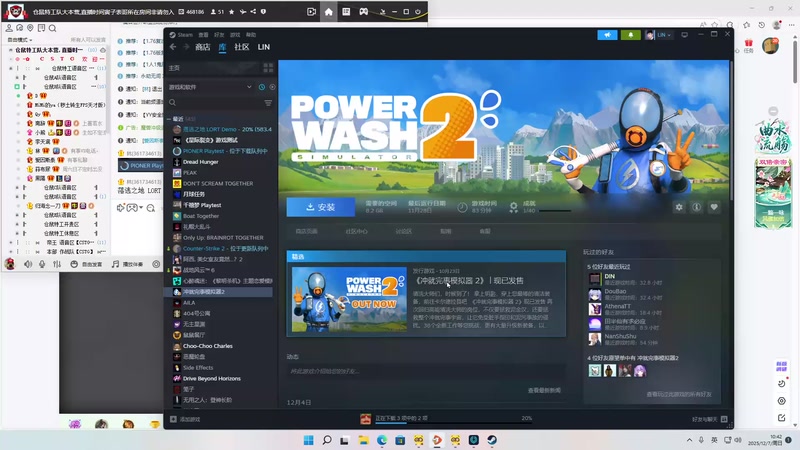
Task: Open Microsoft Edge from the taskbar
Action: coord(382,440)
